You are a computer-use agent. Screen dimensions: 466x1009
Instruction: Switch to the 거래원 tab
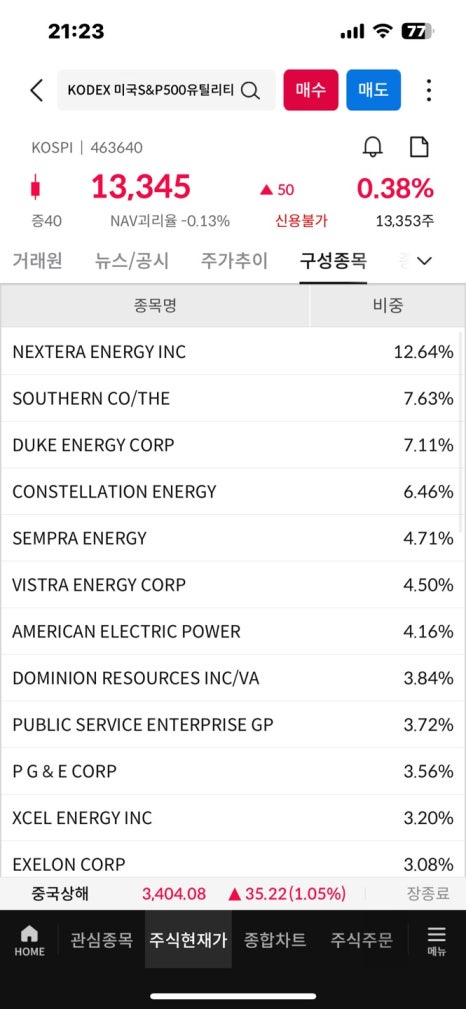tap(37, 261)
